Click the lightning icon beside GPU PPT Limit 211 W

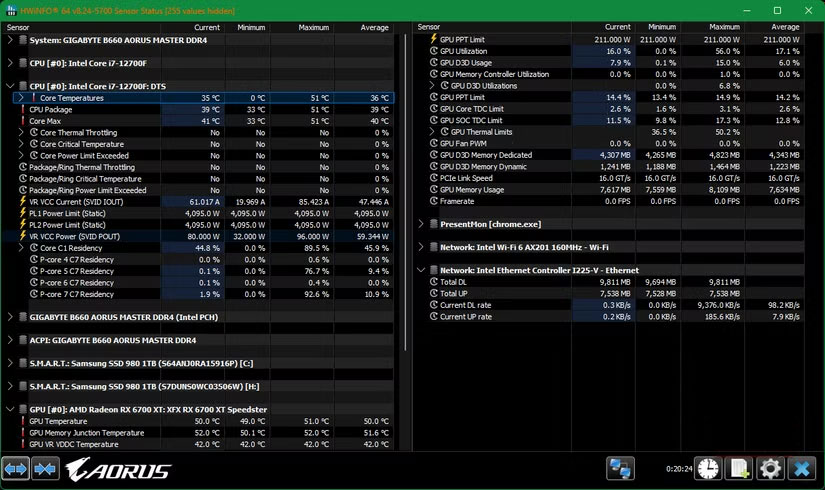point(434,39)
